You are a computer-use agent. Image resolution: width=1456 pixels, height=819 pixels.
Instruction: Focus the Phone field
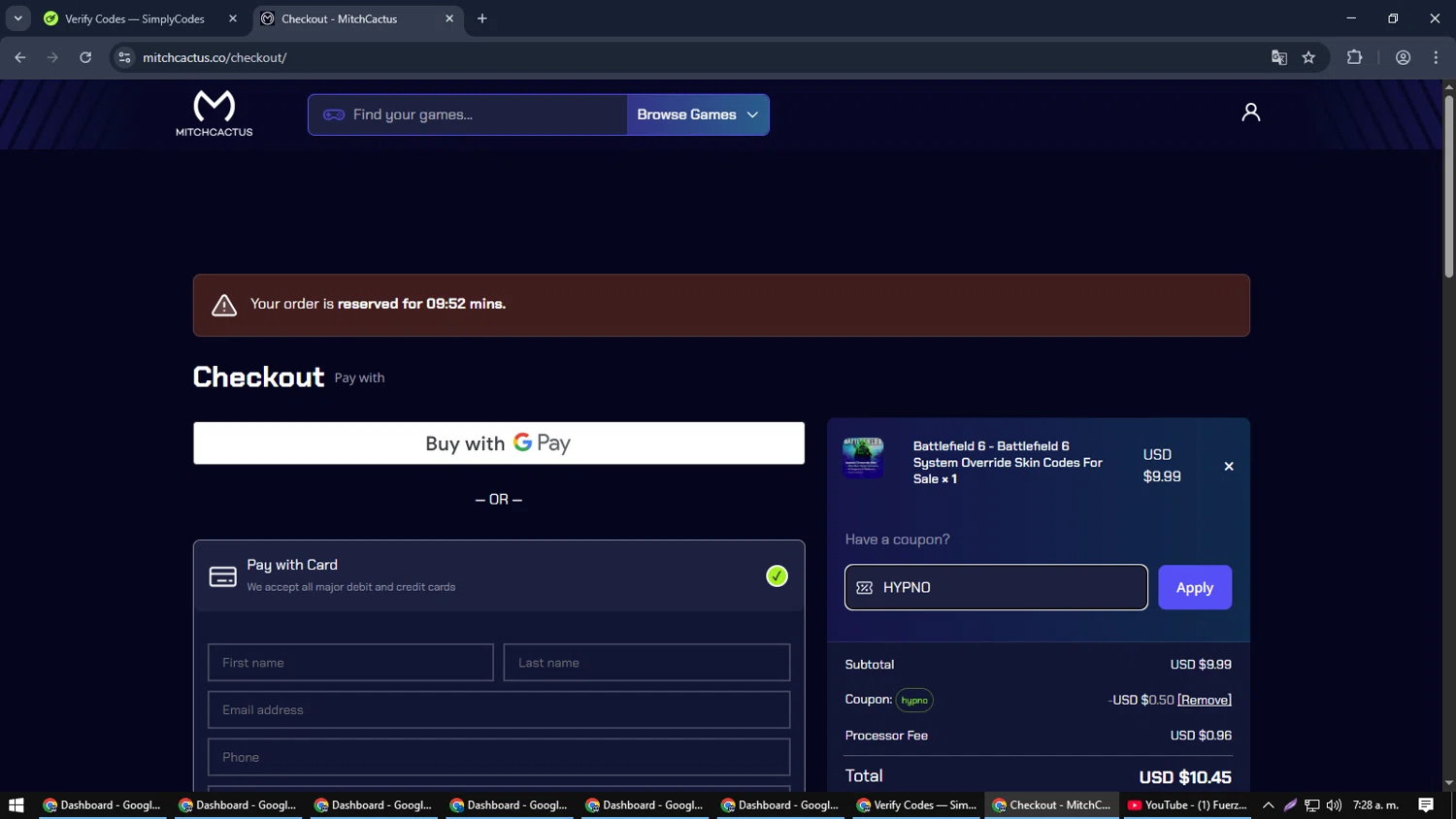499,757
